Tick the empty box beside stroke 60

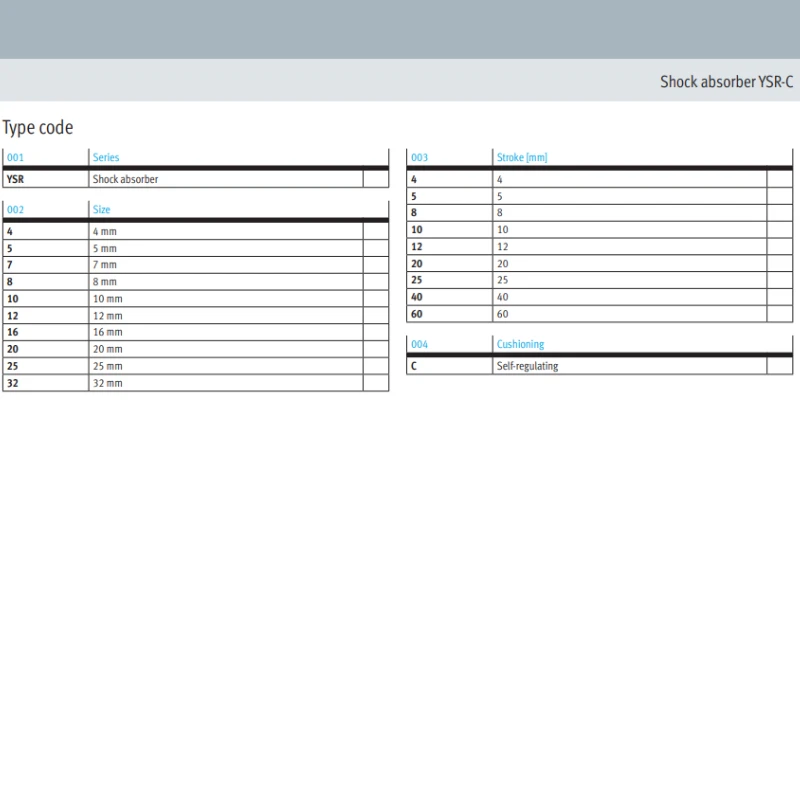(780, 314)
